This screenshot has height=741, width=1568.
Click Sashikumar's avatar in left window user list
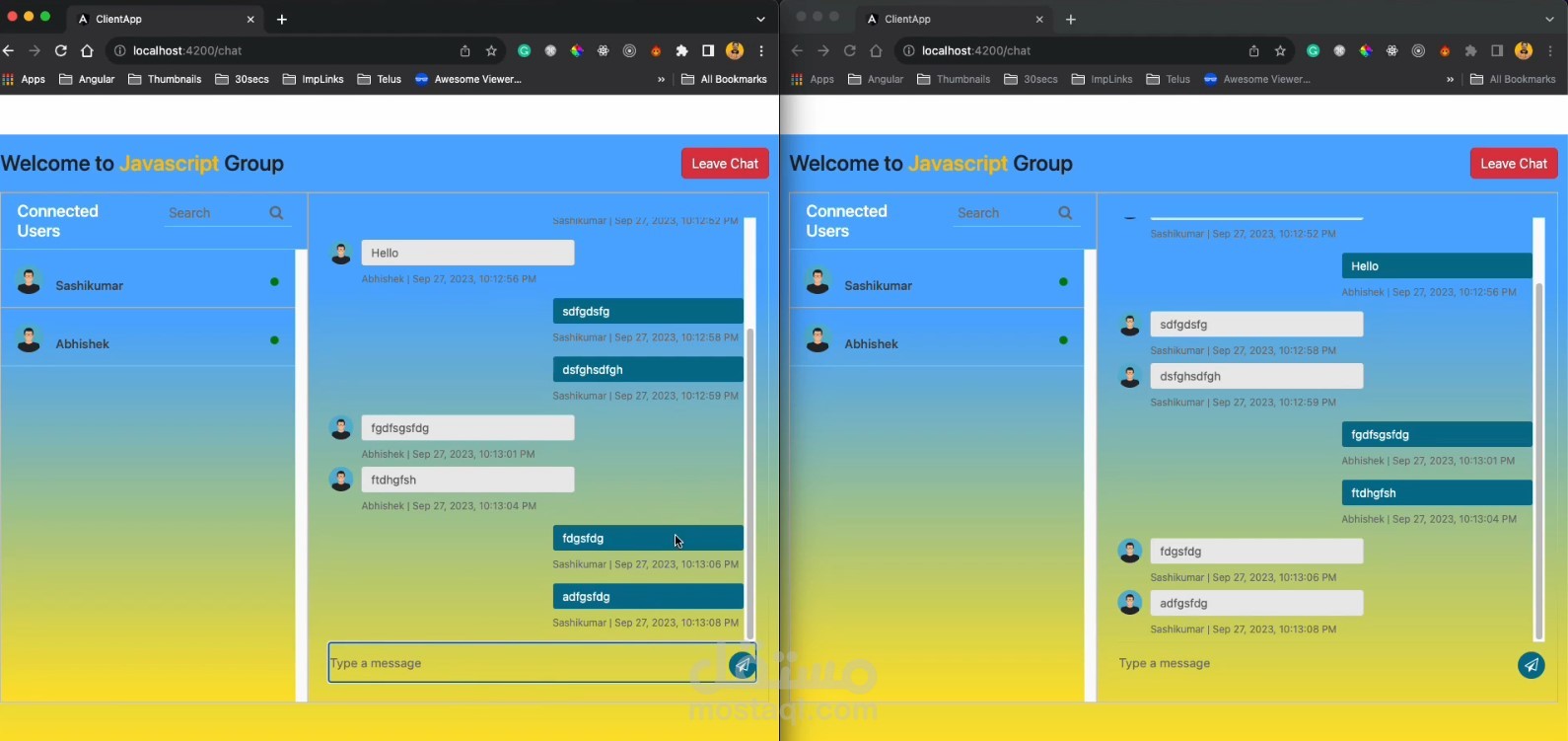click(30, 281)
